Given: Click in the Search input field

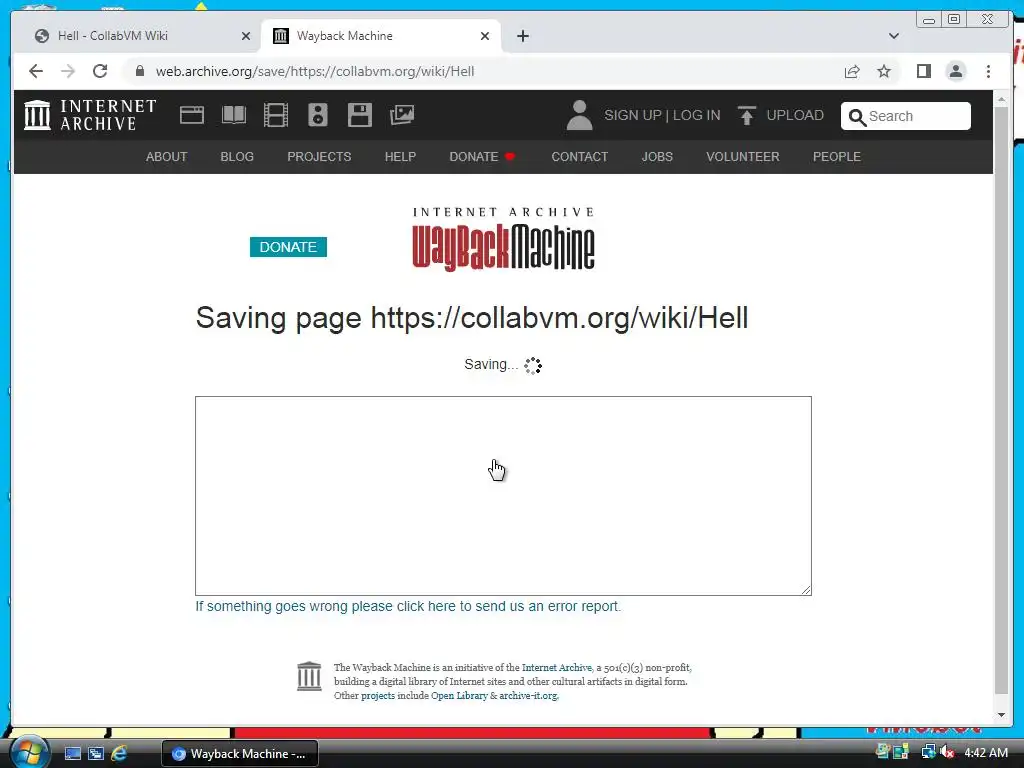Looking at the screenshot, I should tap(905, 116).
